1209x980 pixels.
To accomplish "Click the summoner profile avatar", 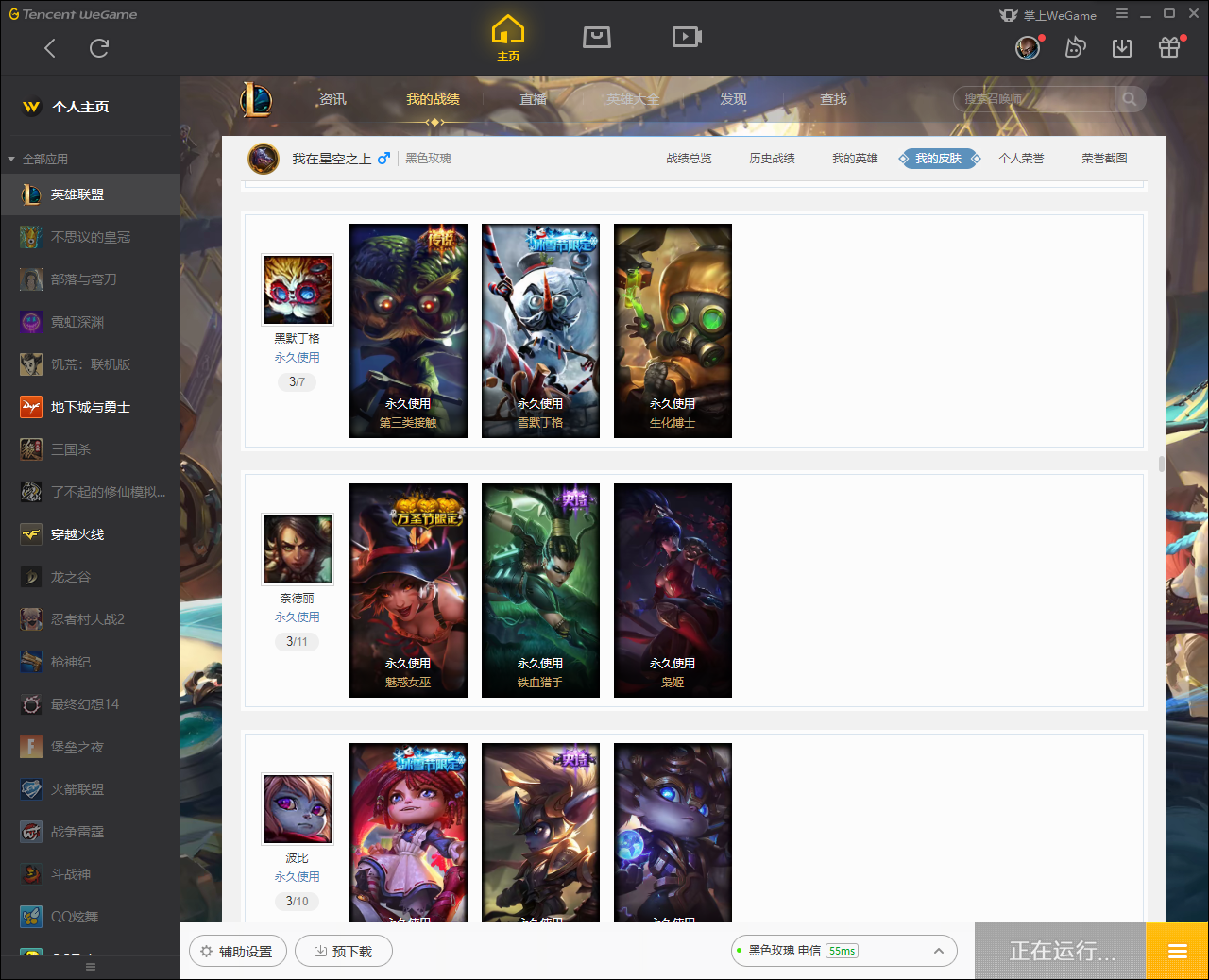I will coord(264,159).
